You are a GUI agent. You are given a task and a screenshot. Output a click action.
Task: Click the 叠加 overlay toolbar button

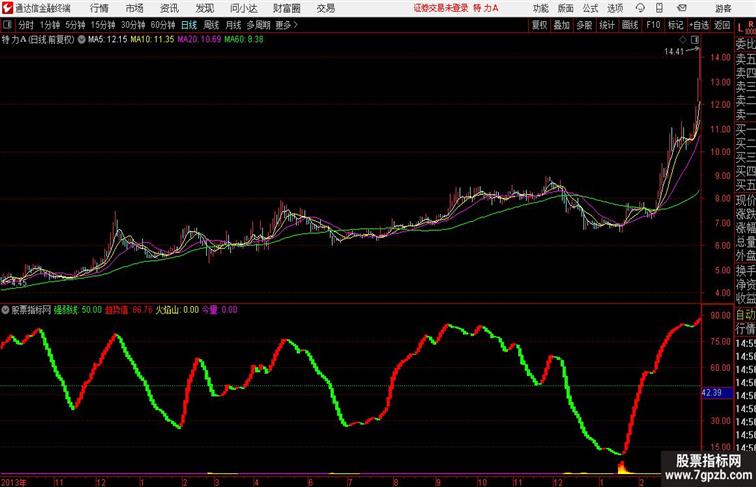pyautogui.click(x=562, y=25)
